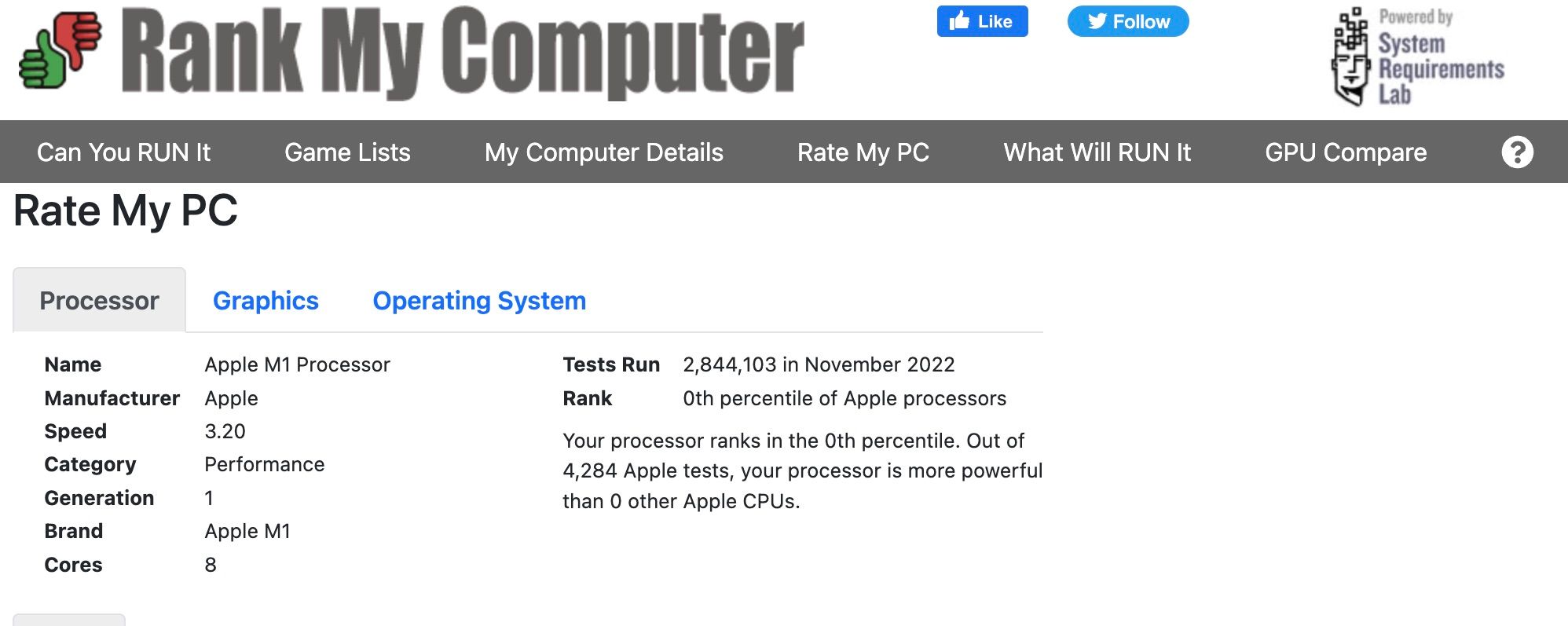Click the processor ranking description paragraph
This screenshot has height=626, width=1568.
(802, 470)
